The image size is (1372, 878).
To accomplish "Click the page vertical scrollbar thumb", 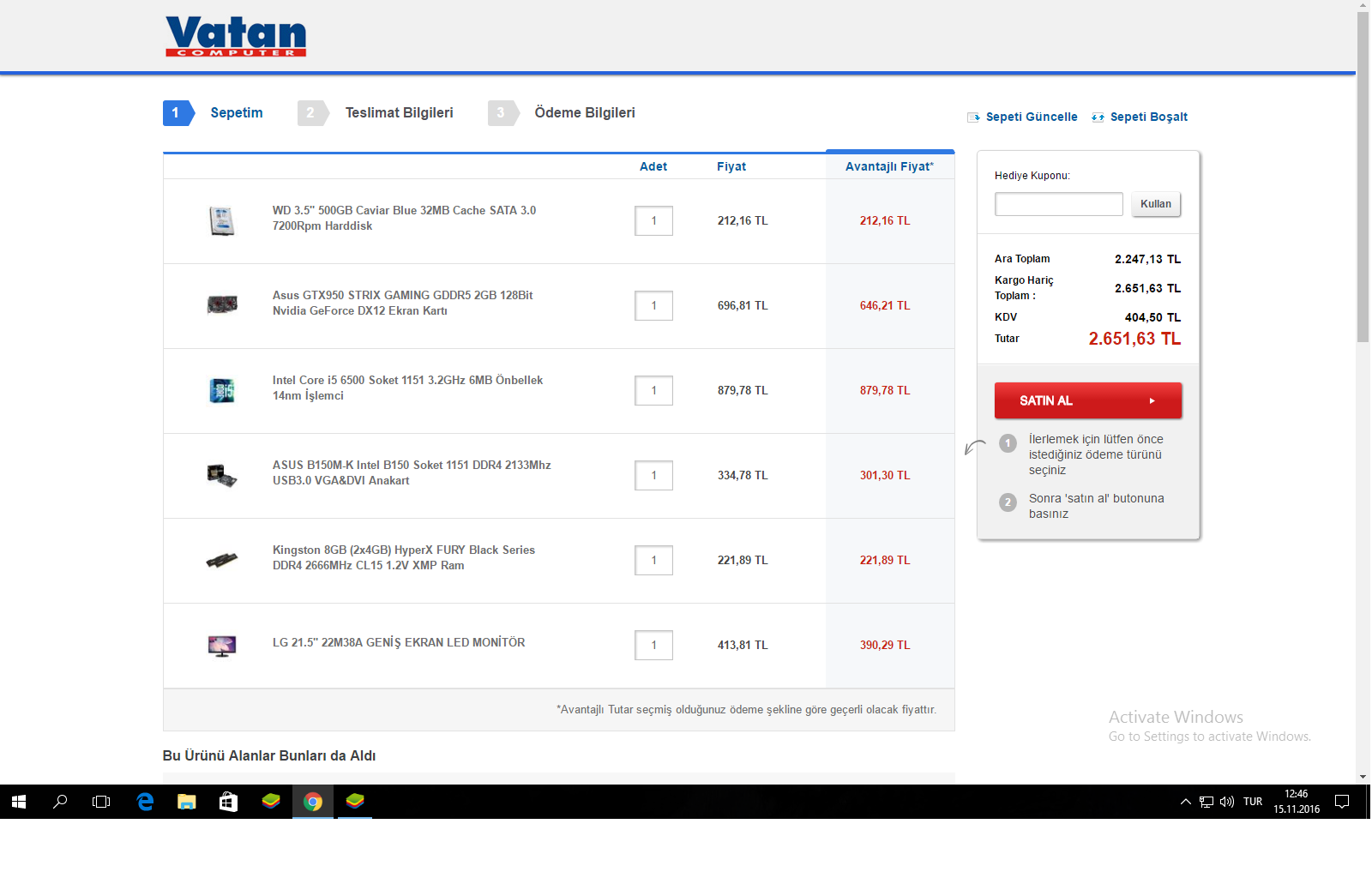I will 1363,177.
